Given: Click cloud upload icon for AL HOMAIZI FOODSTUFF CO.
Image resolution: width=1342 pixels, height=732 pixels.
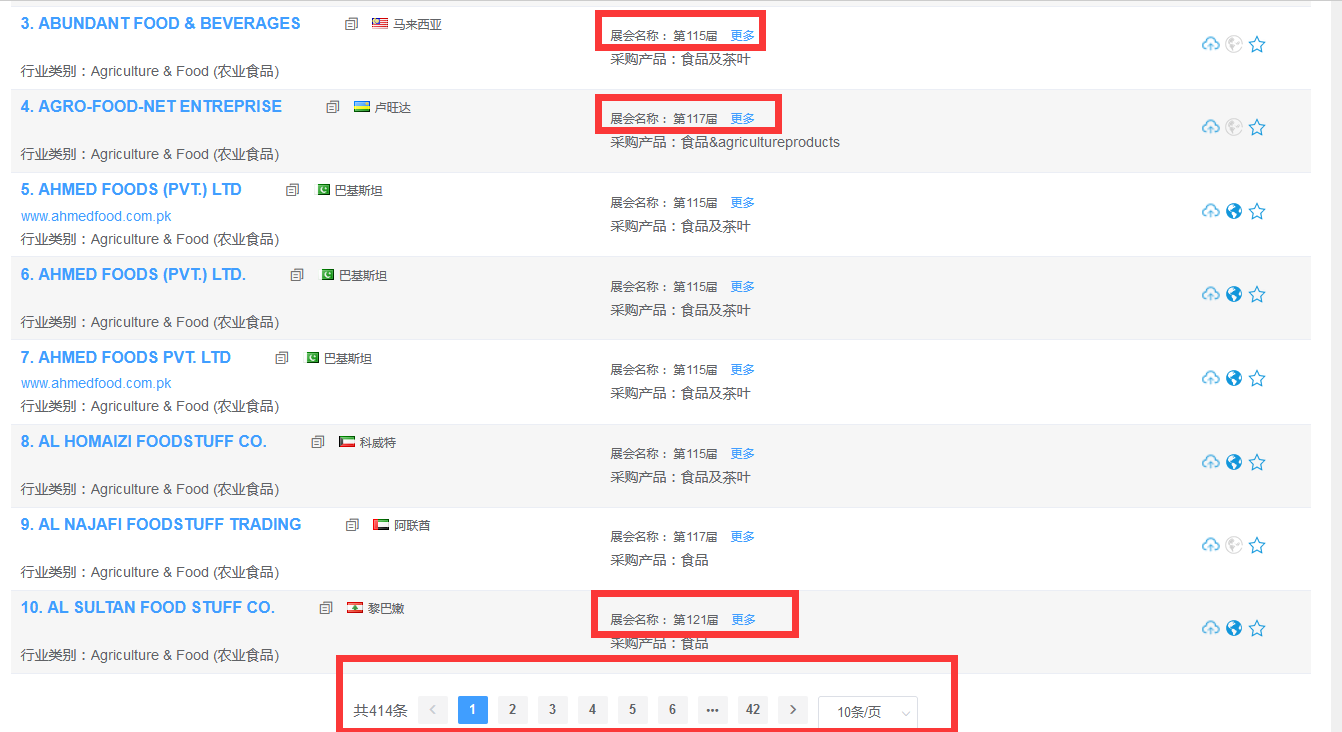Looking at the screenshot, I should coord(1210,462).
